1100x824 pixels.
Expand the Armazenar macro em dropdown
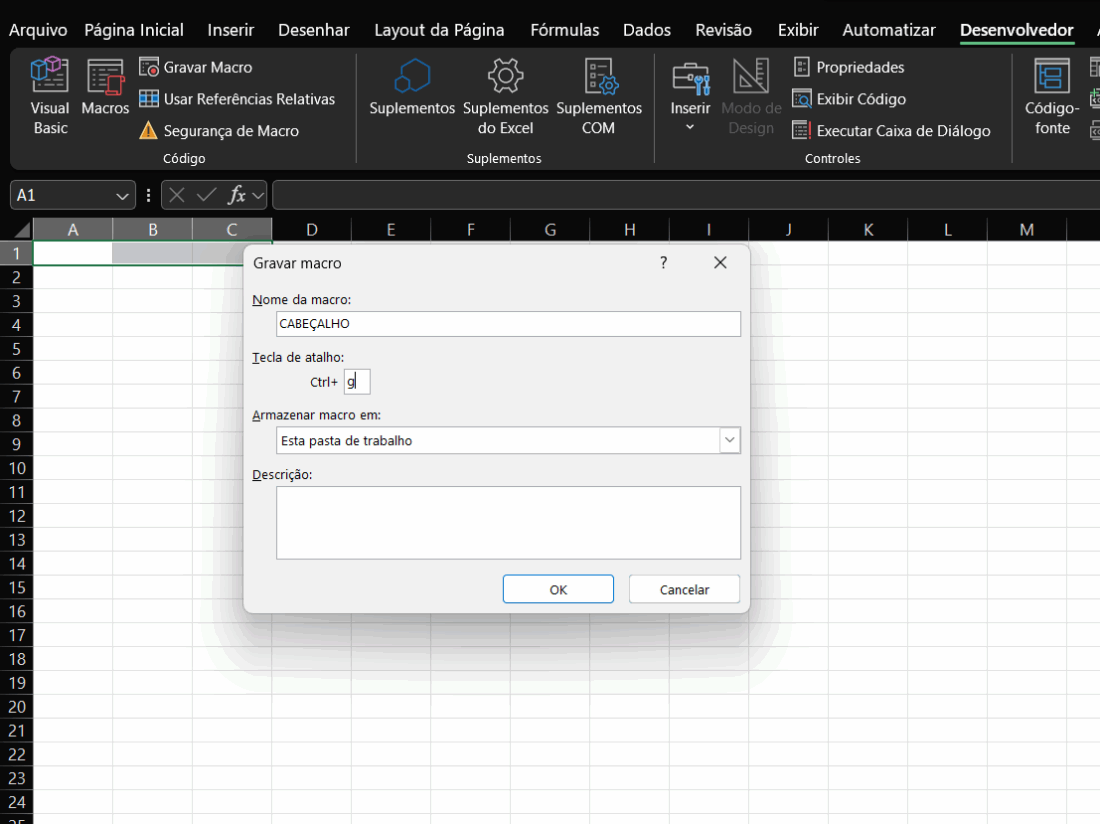[729, 440]
